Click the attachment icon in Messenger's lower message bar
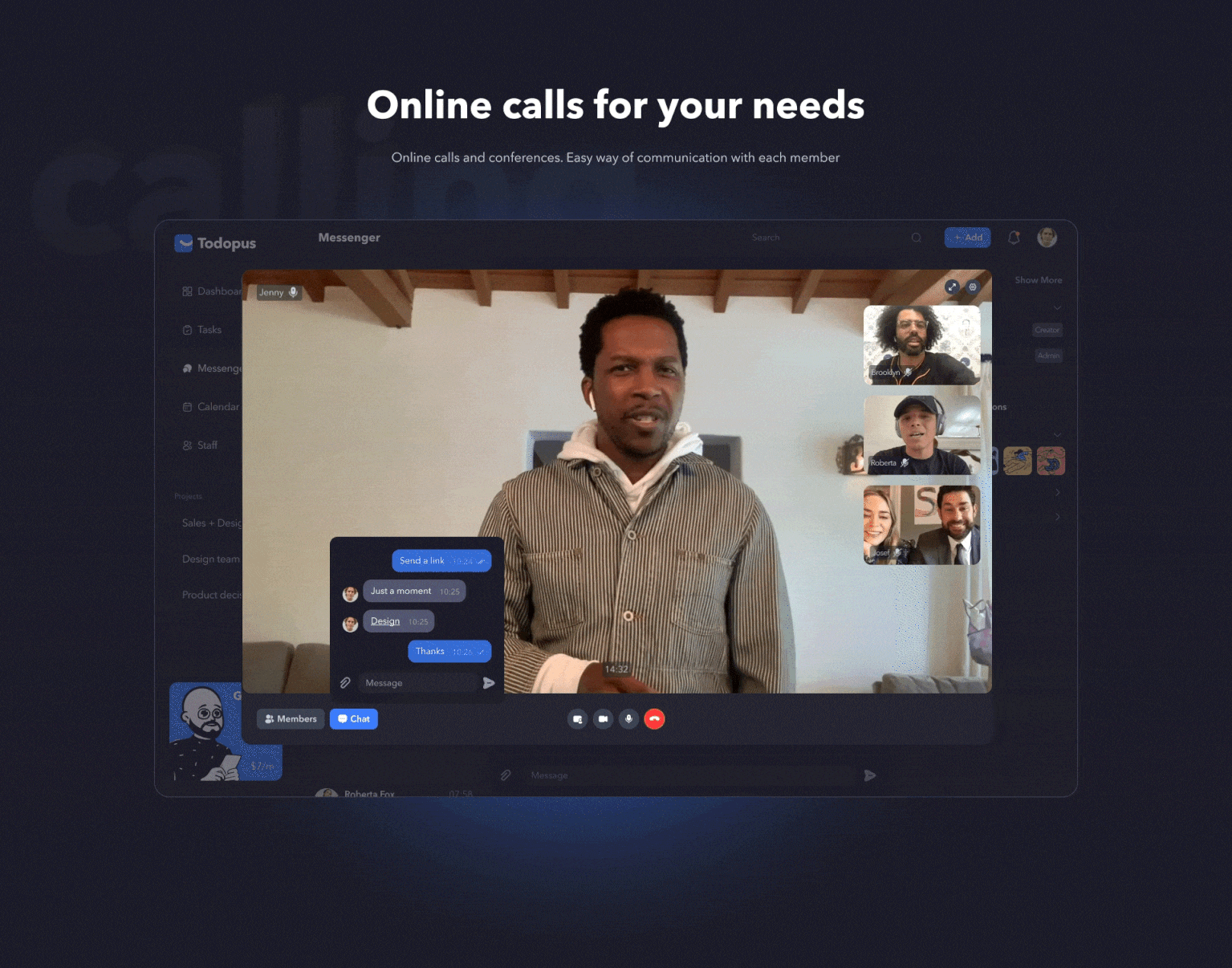Viewport: 1232px width, 968px height. point(506,775)
